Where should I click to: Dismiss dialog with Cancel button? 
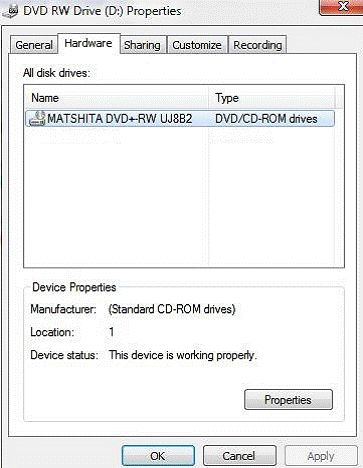[239, 456]
